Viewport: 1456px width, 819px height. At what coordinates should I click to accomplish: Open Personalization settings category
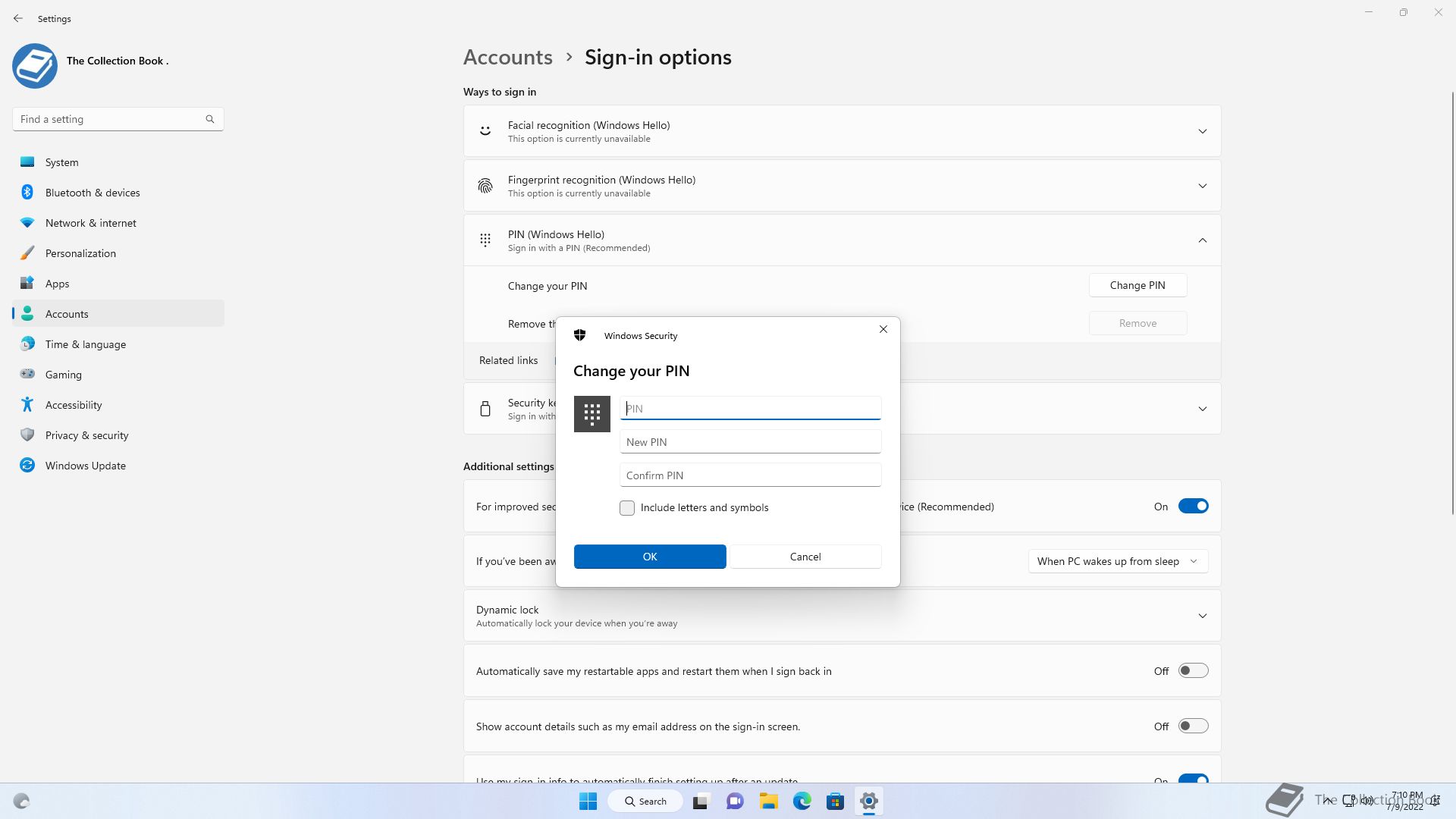118,253
